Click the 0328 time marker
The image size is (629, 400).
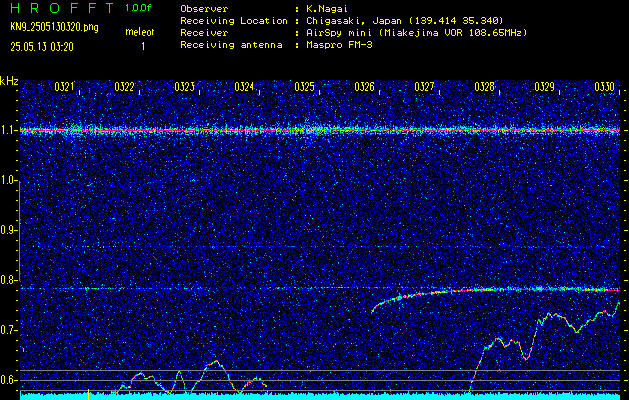tap(485, 87)
